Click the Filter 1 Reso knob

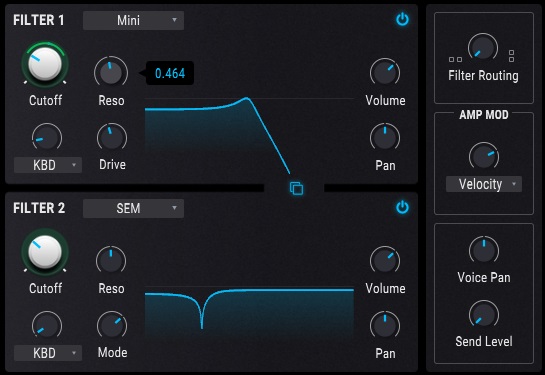[x=111, y=73]
